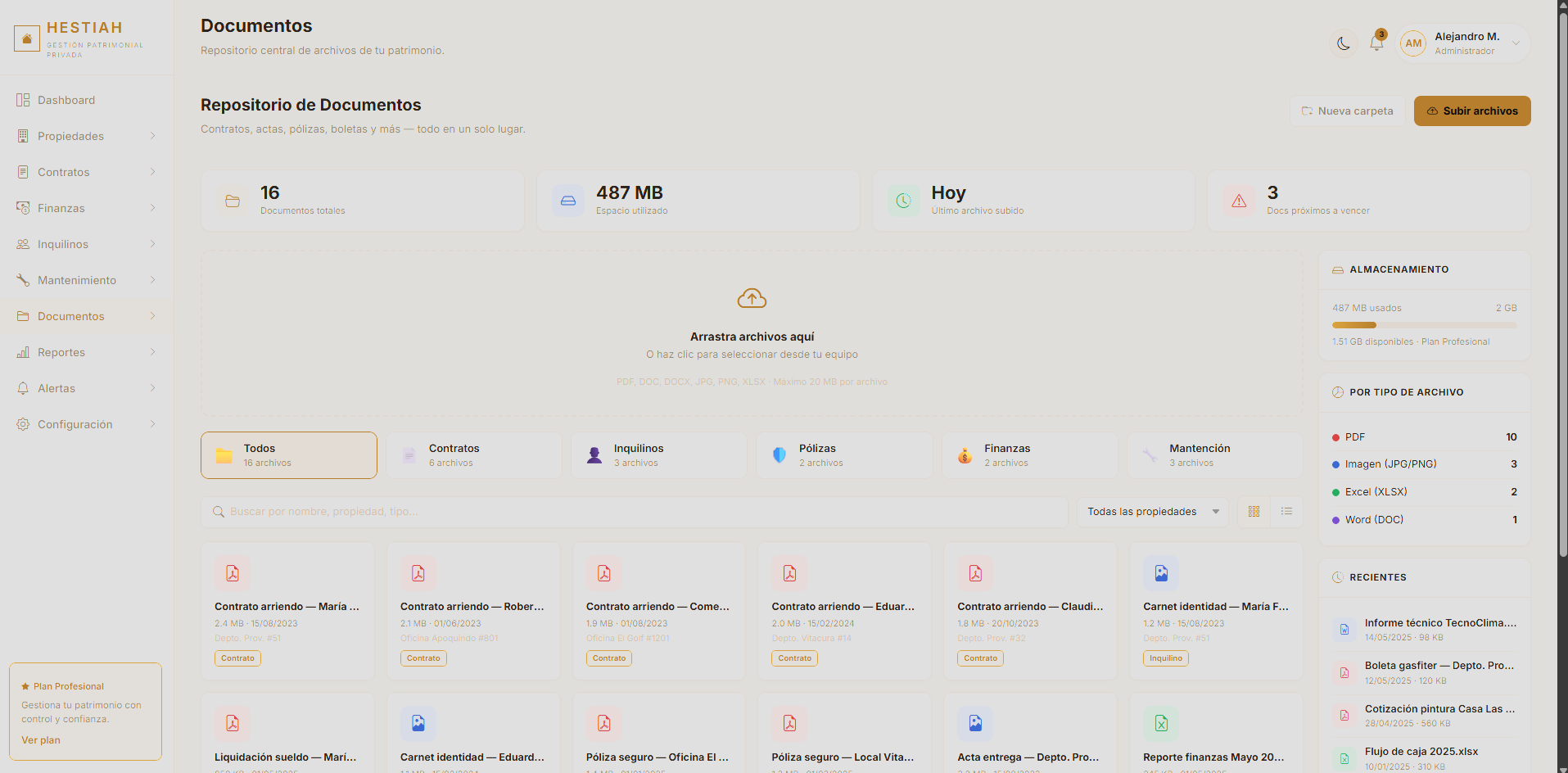Screen dimensions: 1568x773
Task: Click the Propiedades building icon
Action: (x=23, y=136)
